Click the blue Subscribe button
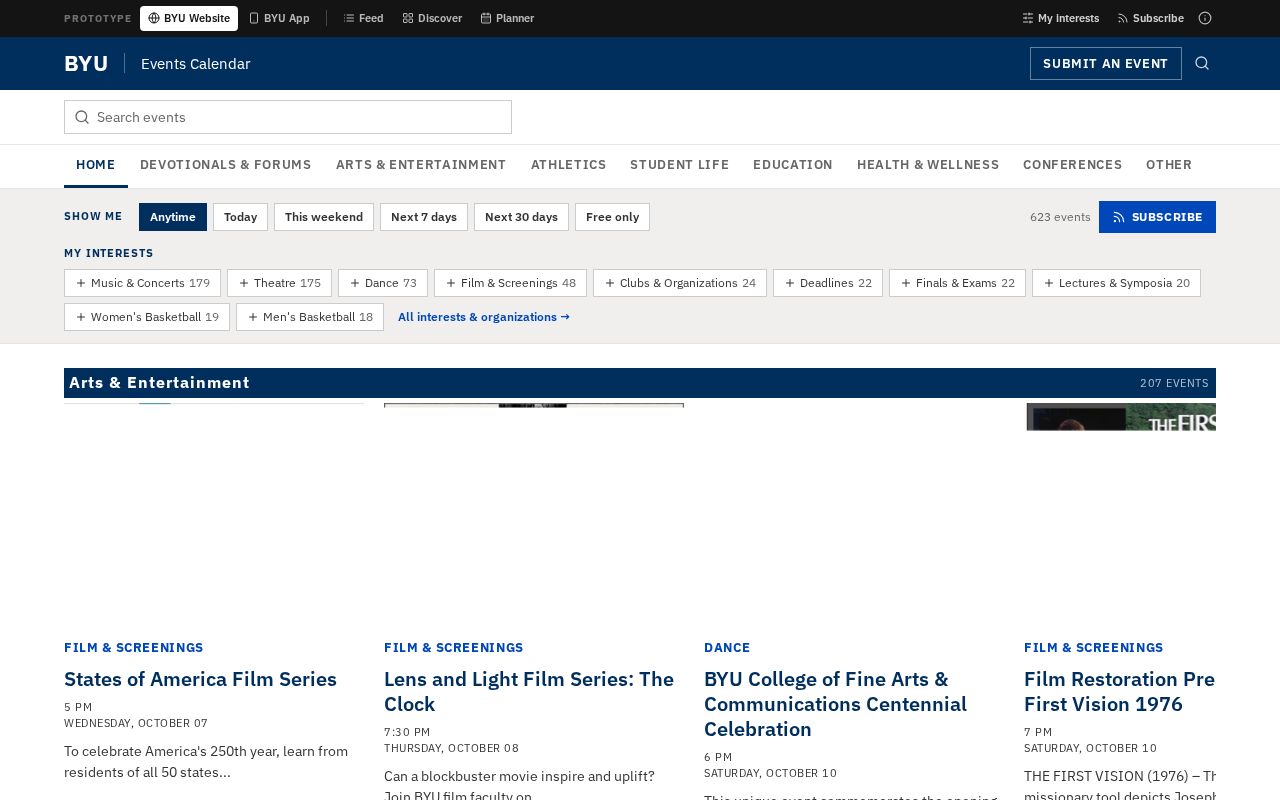The width and height of the screenshot is (1280, 800). 1157,217
